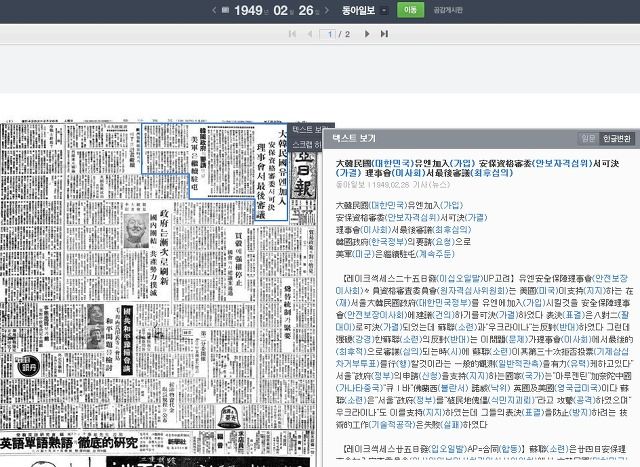This screenshot has height=467, width=640.
Task: Click the 스크랩 하기 tab on the newspaper overlay
Action: tap(306, 144)
